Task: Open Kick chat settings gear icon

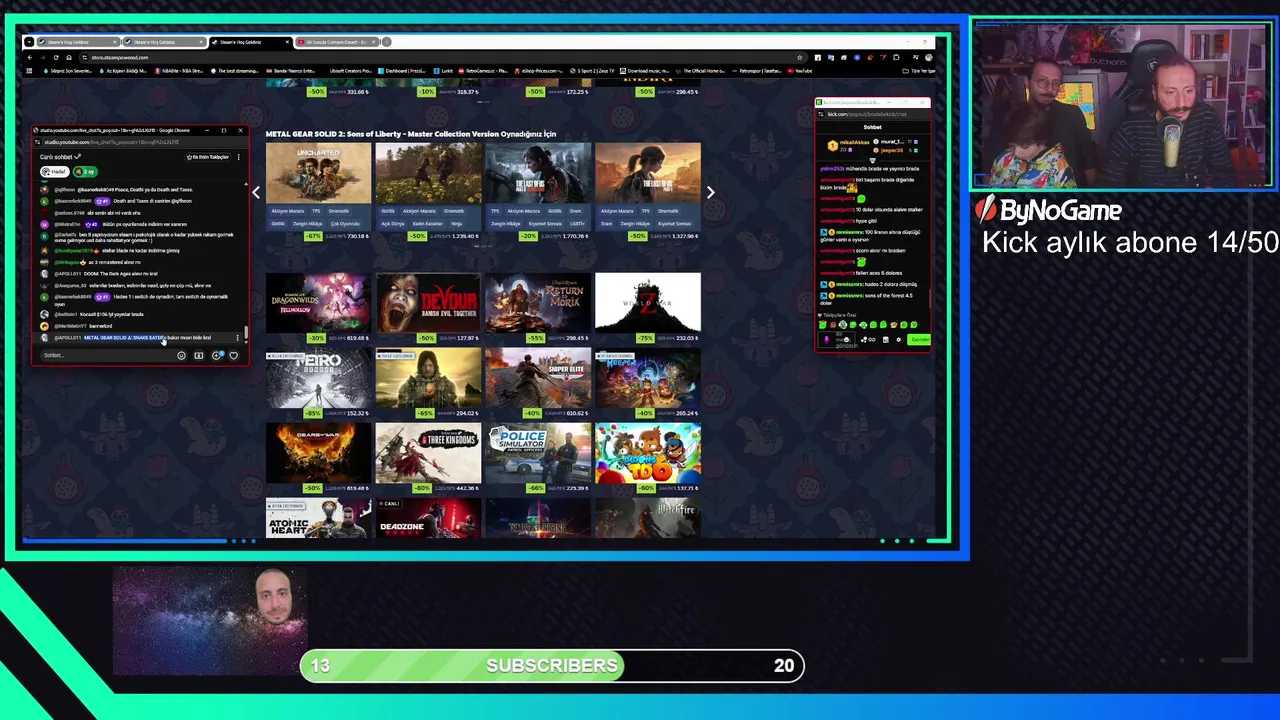Action: pyautogui.click(x=898, y=340)
